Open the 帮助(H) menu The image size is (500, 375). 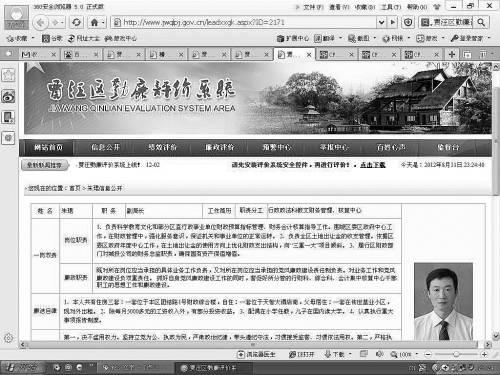417,7
